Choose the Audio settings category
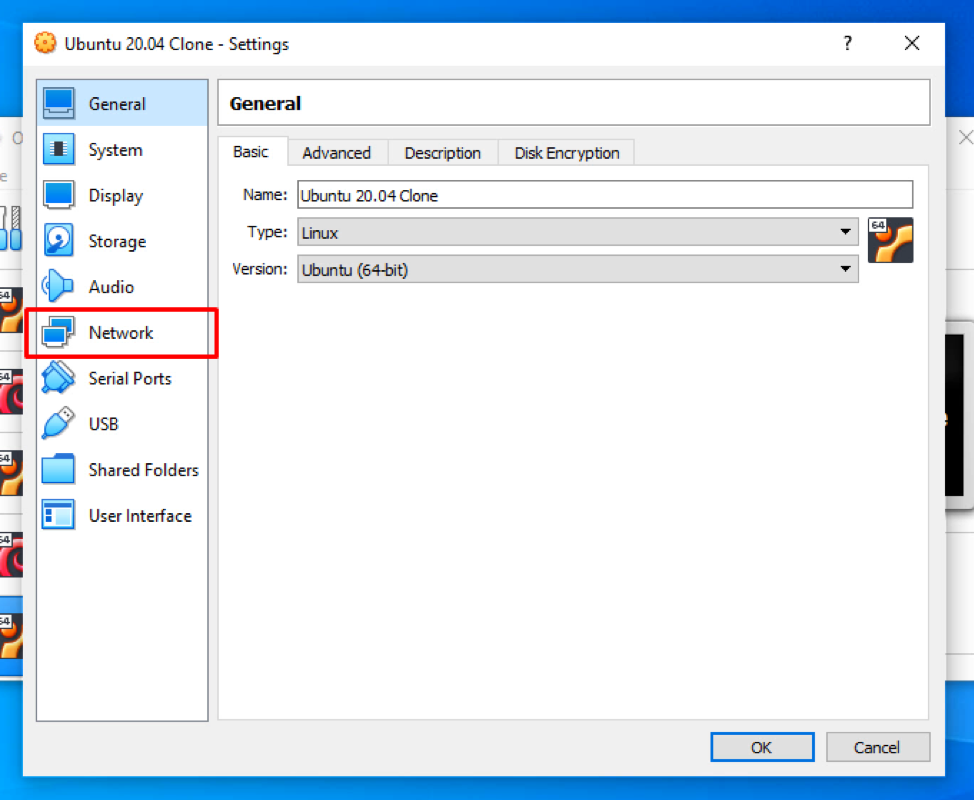Image resolution: width=974 pixels, height=800 pixels. [x=122, y=286]
